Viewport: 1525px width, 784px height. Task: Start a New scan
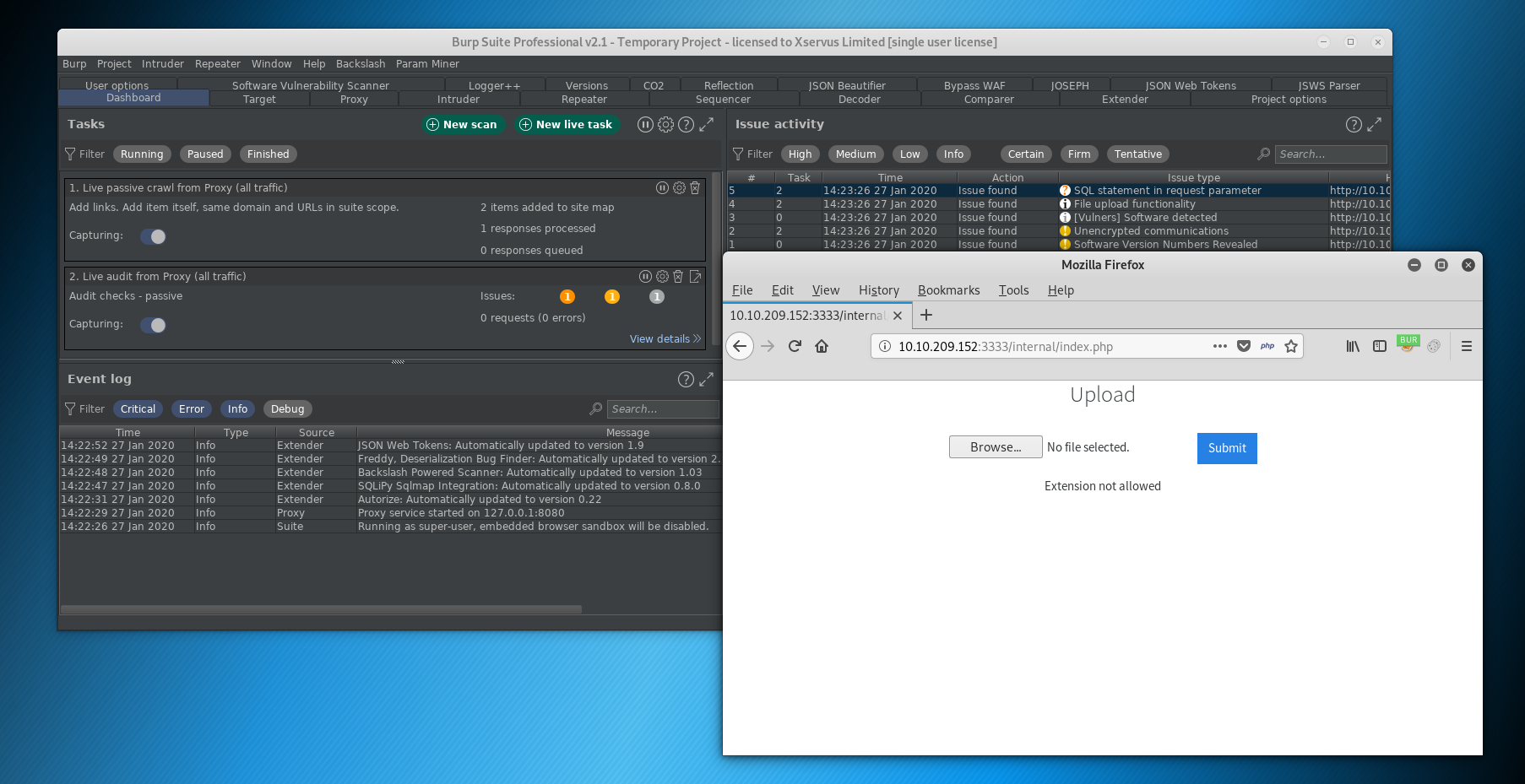(x=462, y=124)
